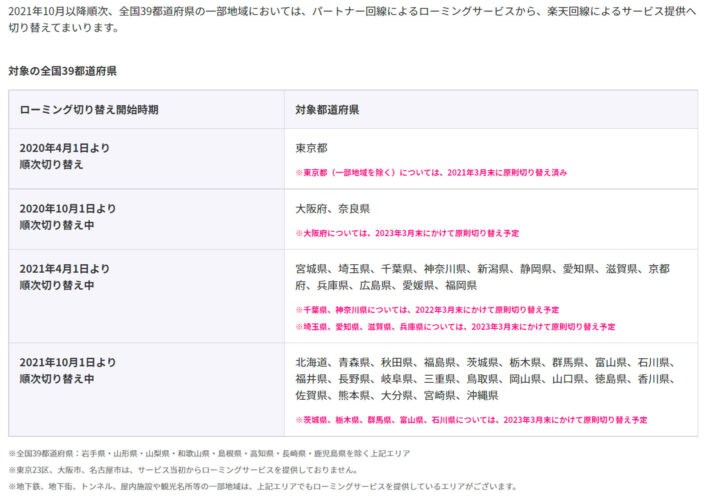Click the prefecture list starting with 宮城県
The image size is (706, 500).
coord(482,277)
